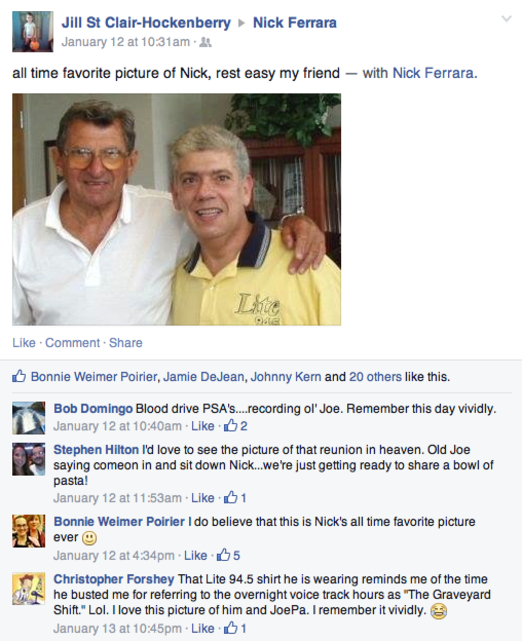View the like count on Stephen Hilton's comment

click(x=235, y=498)
